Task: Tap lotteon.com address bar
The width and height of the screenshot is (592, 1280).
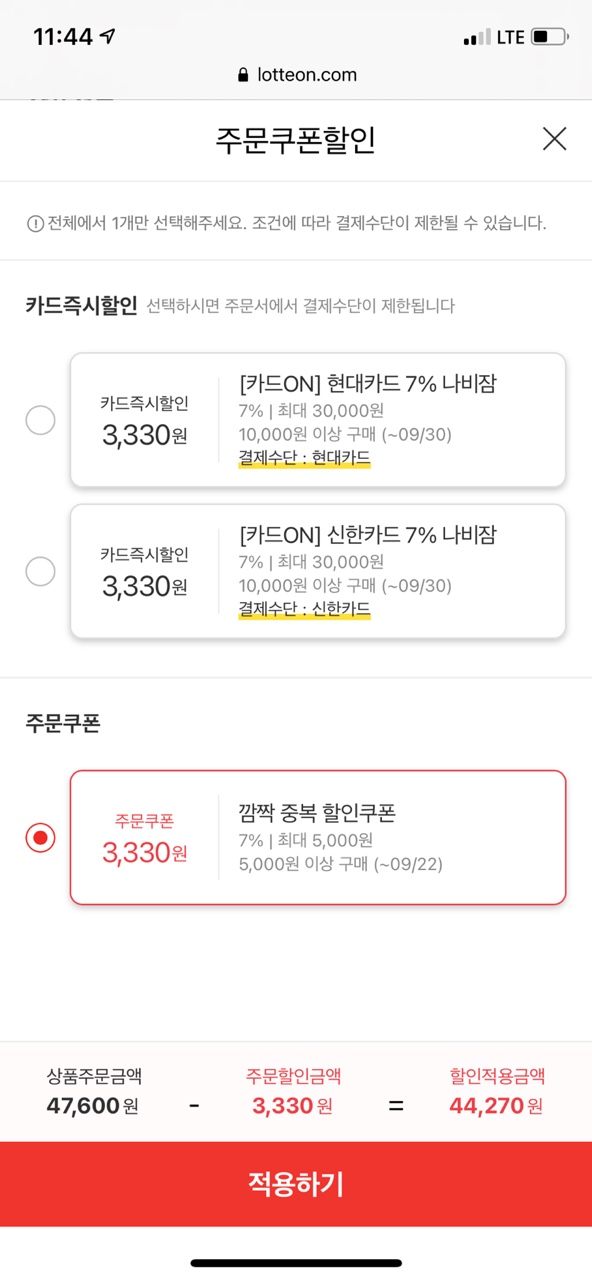Action: 296,75
